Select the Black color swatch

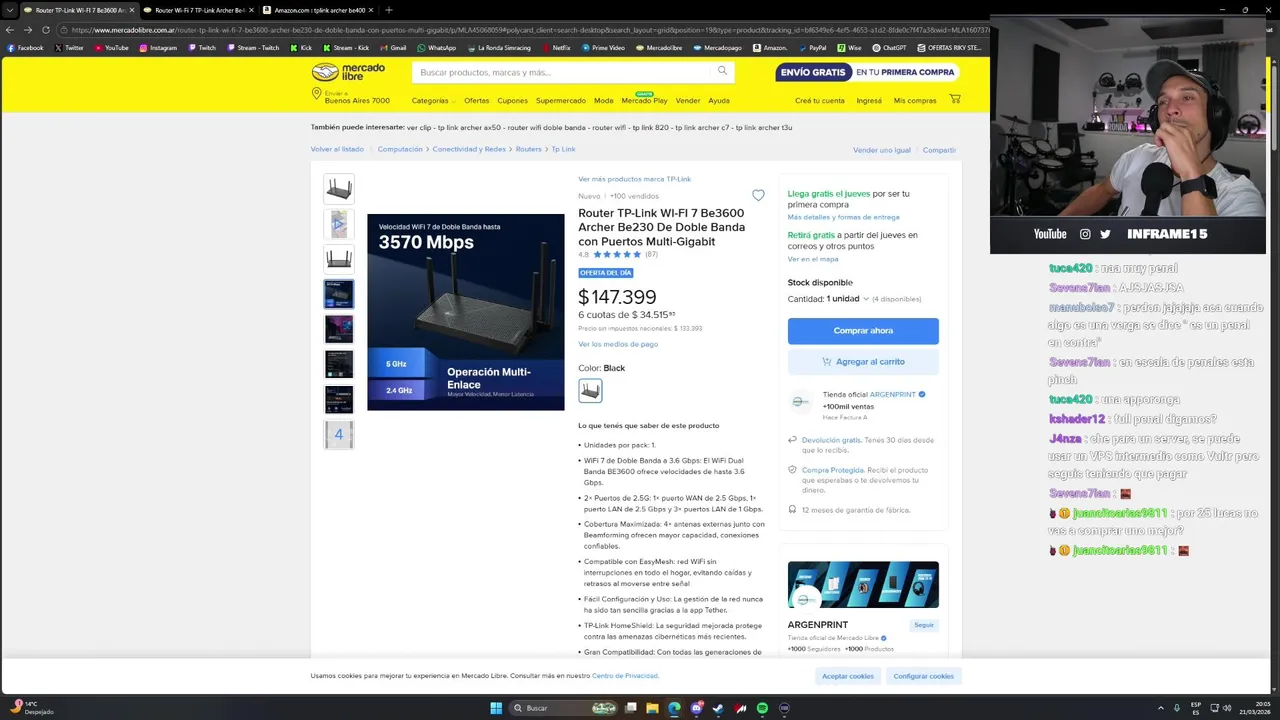tap(590, 390)
